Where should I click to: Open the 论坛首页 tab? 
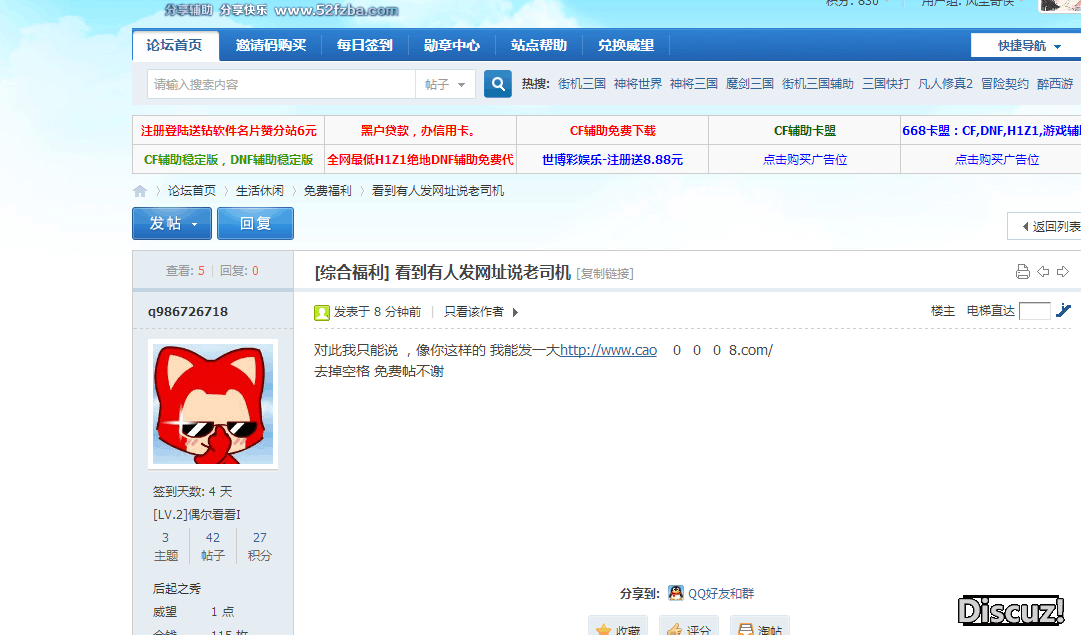[x=174, y=46]
